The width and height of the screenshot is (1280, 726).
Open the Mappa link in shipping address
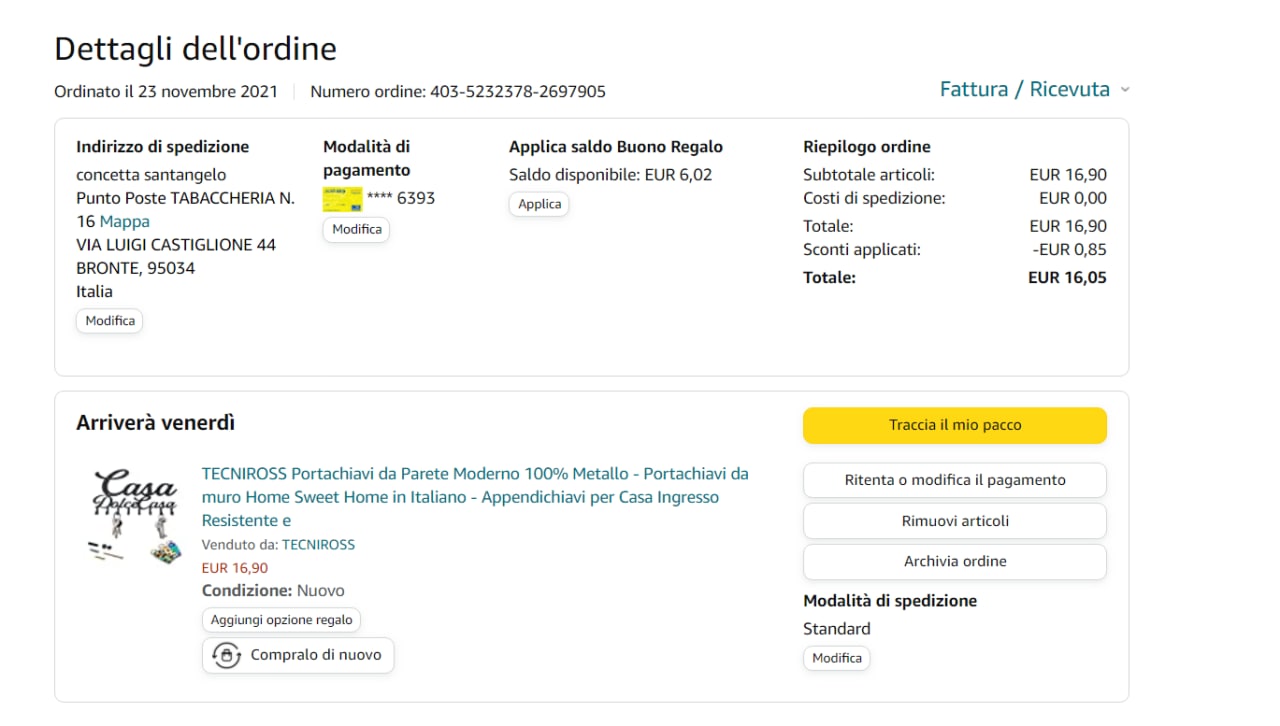[125, 221]
